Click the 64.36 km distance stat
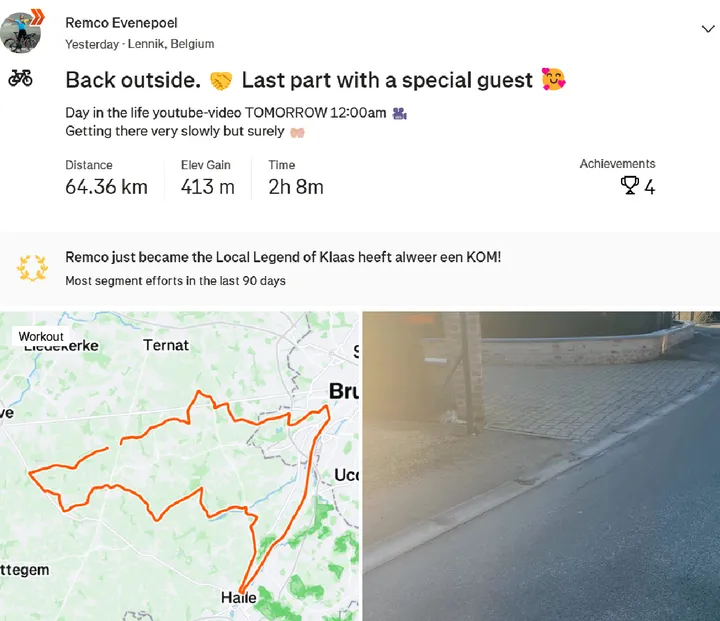 coord(106,186)
